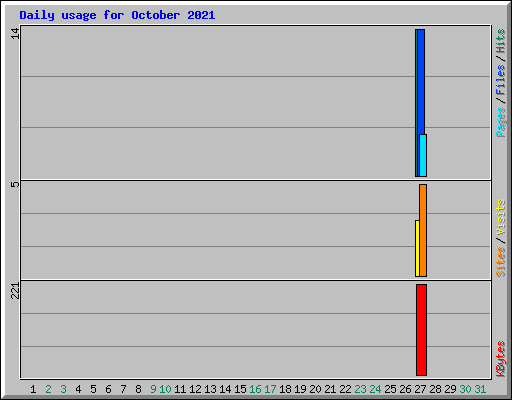This screenshot has width=512, height=400.
Task: Click day 8 on the x-axis
Action: [138, 389]
